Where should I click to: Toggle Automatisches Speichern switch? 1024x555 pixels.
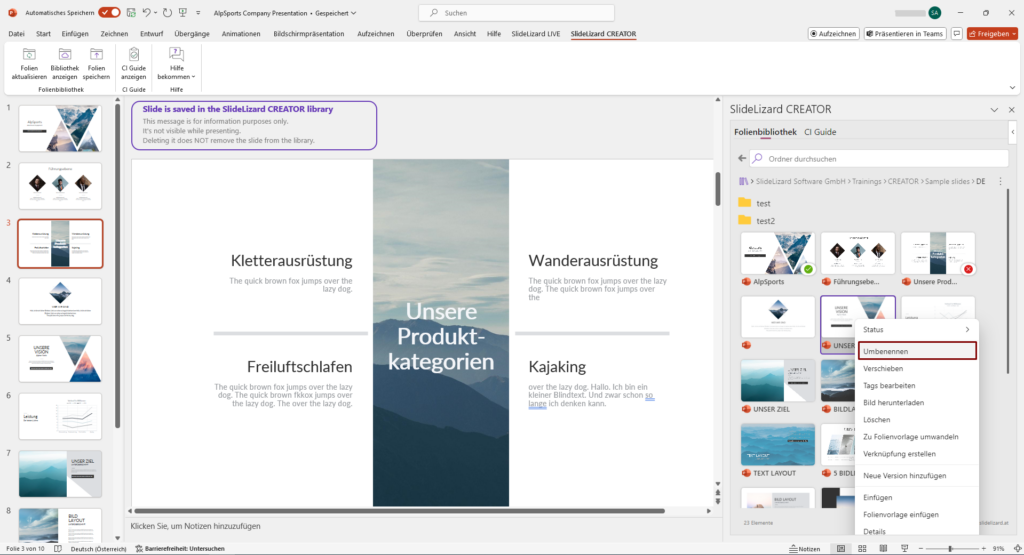click(x=110, y=12)
